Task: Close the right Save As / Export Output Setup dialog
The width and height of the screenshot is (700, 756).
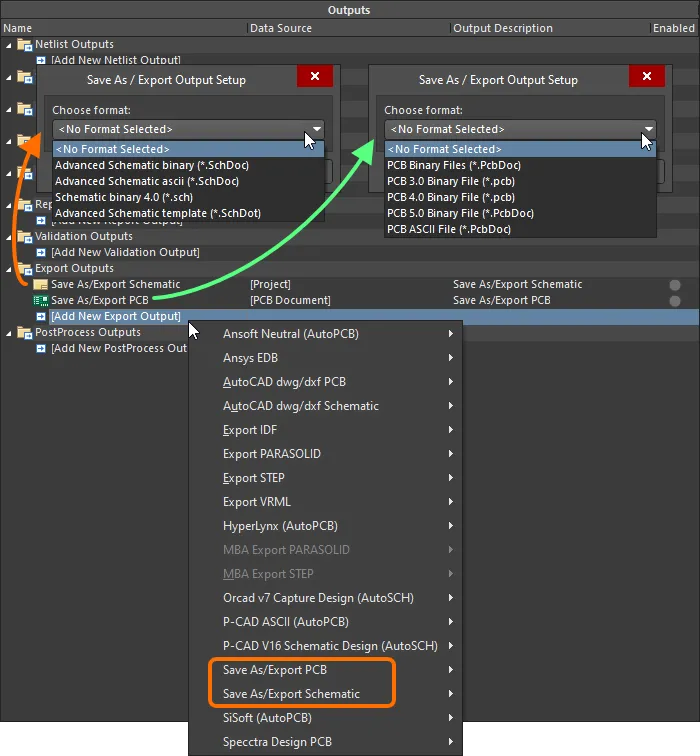Action: [647, 76]
